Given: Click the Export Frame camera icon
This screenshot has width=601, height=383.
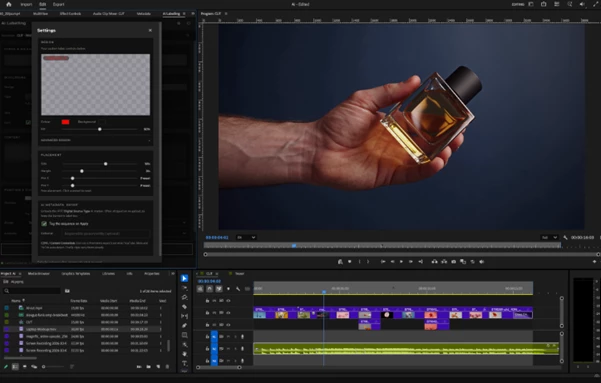Looking at the screenshot, I should click(x=453, y=261).
